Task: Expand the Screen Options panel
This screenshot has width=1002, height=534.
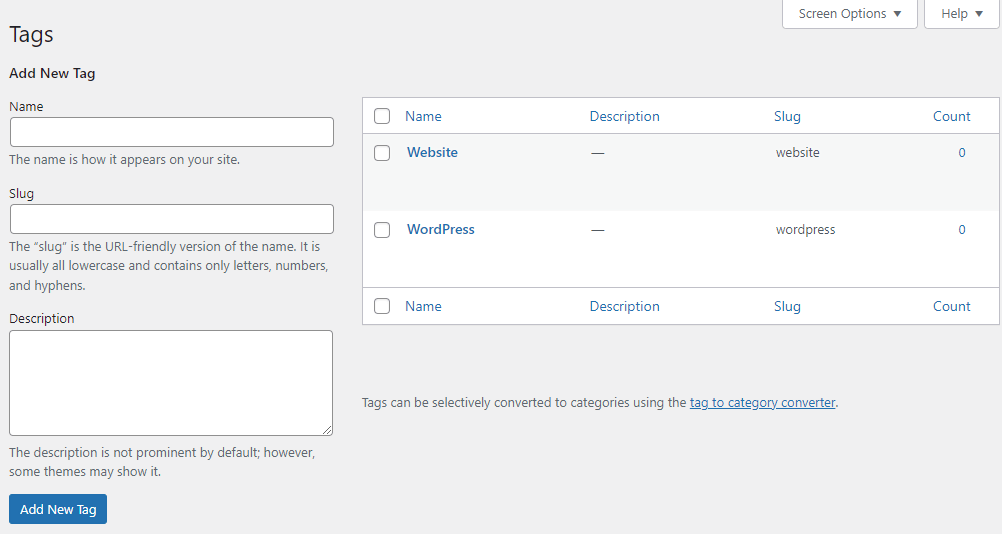Action: pos(849,14)
